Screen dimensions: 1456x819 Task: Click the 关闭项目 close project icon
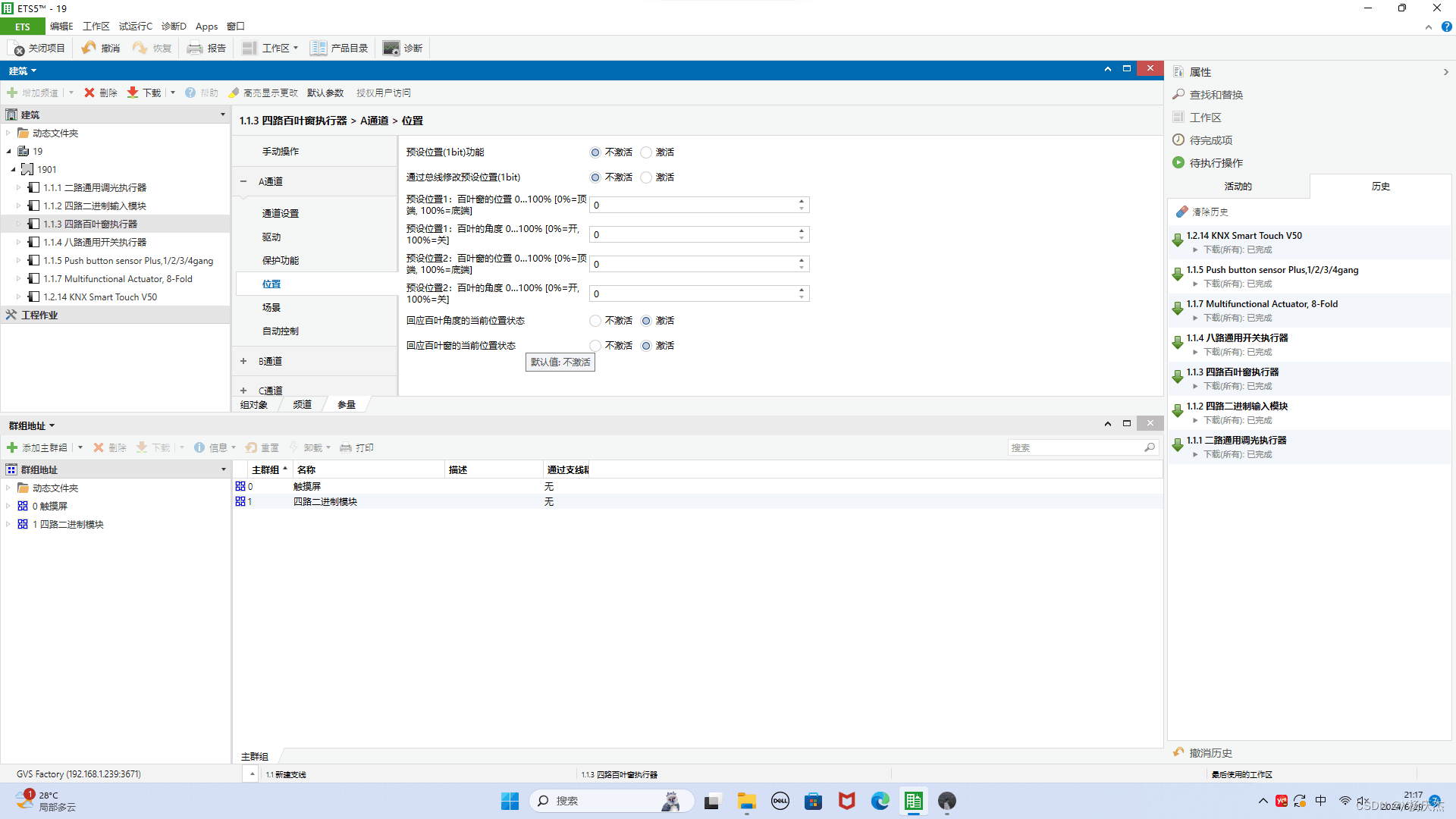click(x=18, y=49)
